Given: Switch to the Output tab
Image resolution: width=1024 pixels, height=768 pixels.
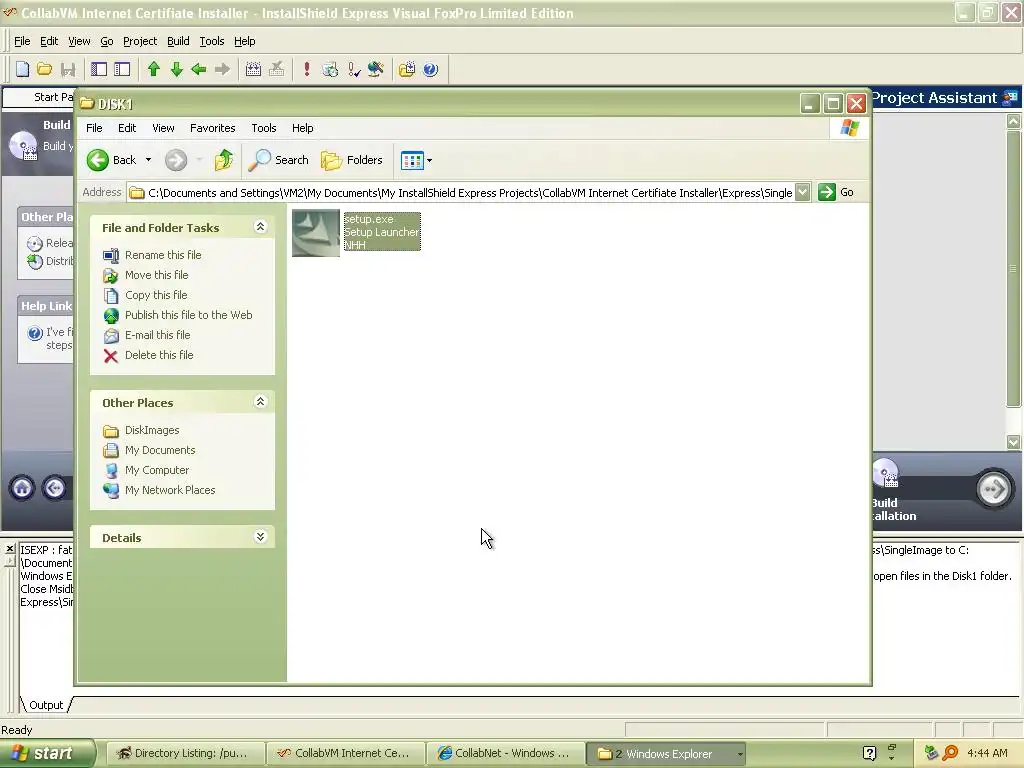Looking at the screenshot, I should point(46,705).
